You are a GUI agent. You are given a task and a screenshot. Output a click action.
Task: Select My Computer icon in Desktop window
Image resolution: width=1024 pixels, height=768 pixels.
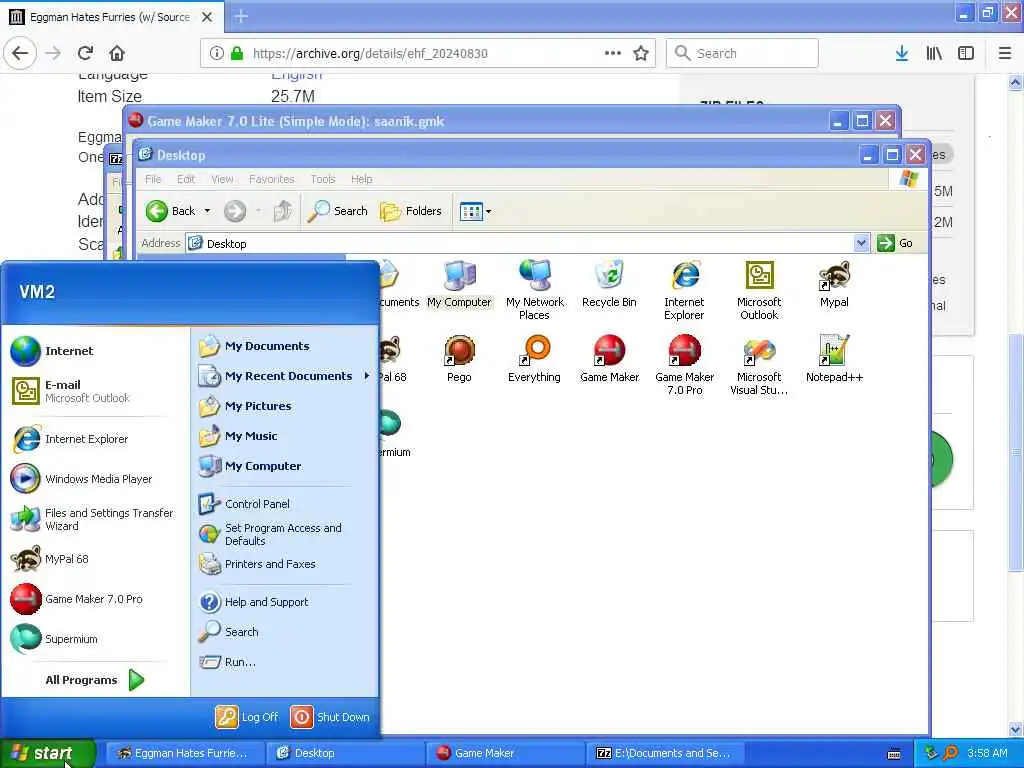point(459,283)
